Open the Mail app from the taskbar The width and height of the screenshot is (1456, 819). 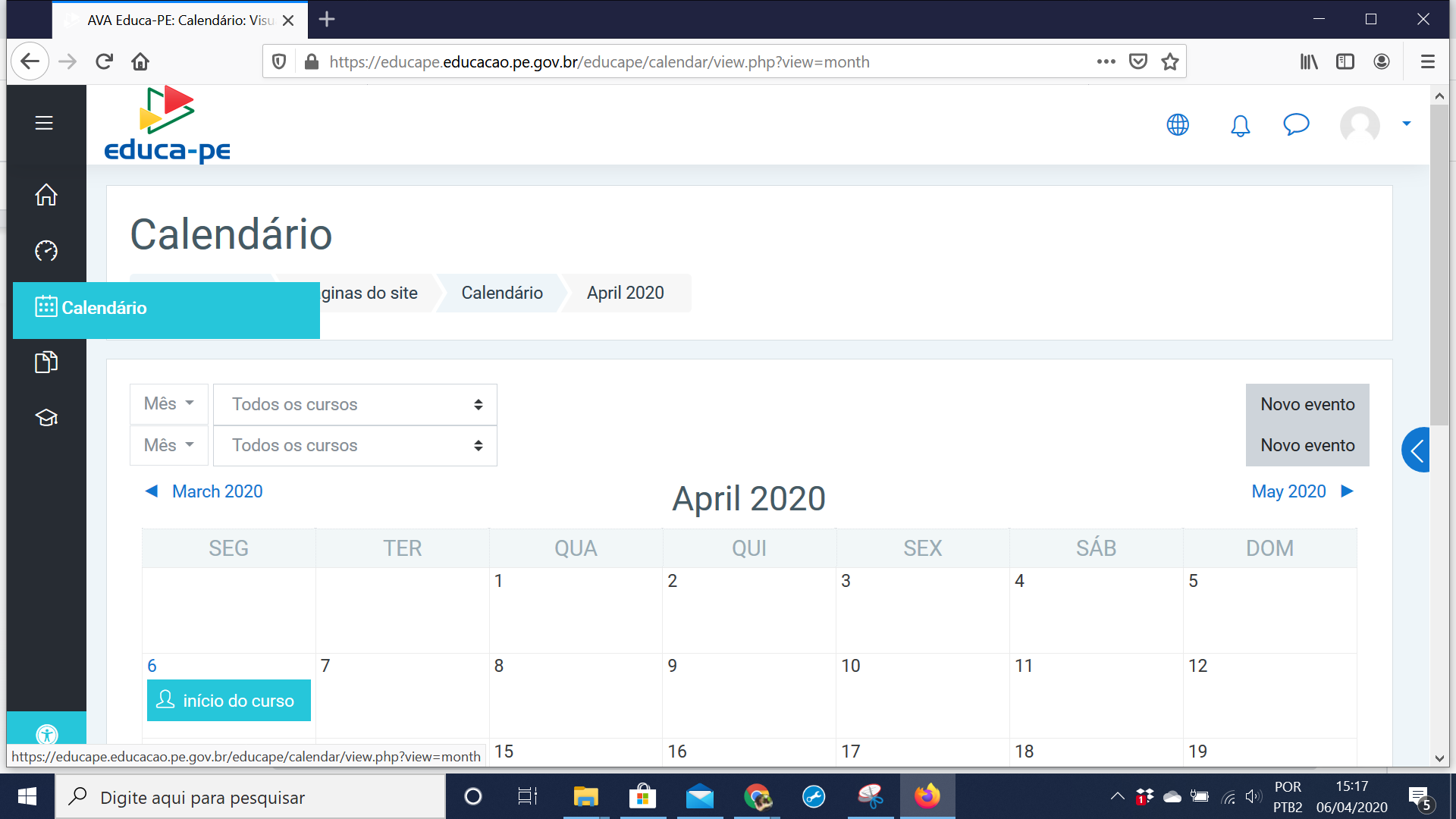[699, 796]
